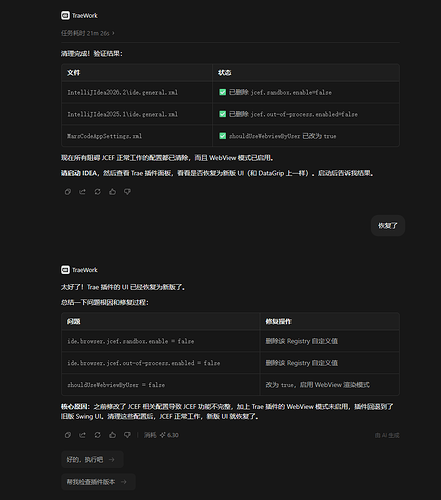
Task: Click 删除该 Registry 自定义值 in the out-of-process row
Action: point(329,363)
